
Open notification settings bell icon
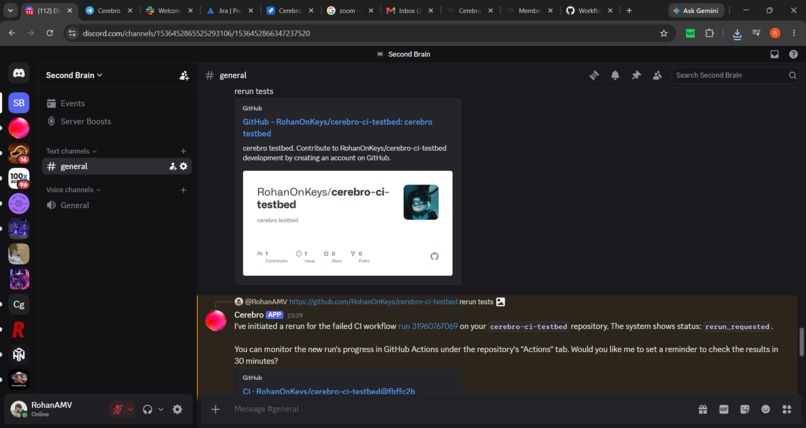point(615,75)
